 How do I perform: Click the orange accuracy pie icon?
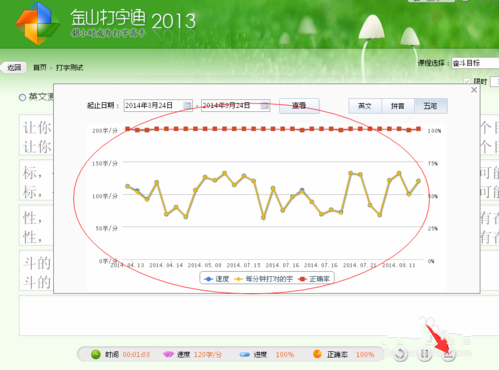point(317,354)
